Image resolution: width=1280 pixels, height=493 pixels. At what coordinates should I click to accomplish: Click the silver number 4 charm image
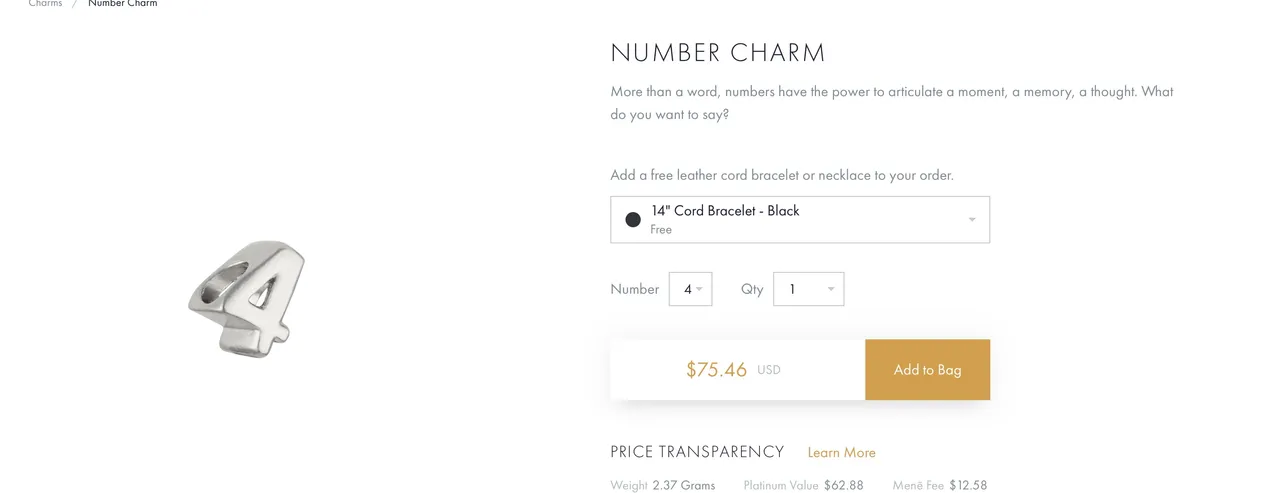[x=246, y=297]
